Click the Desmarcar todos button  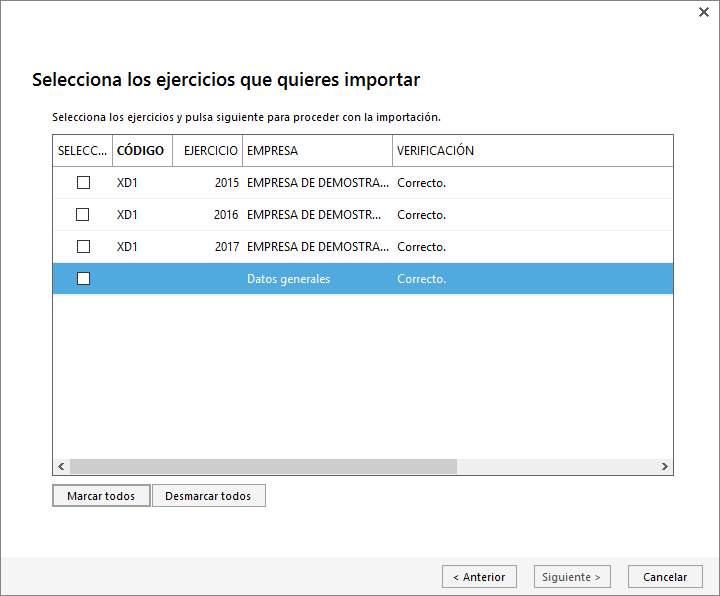208,496
